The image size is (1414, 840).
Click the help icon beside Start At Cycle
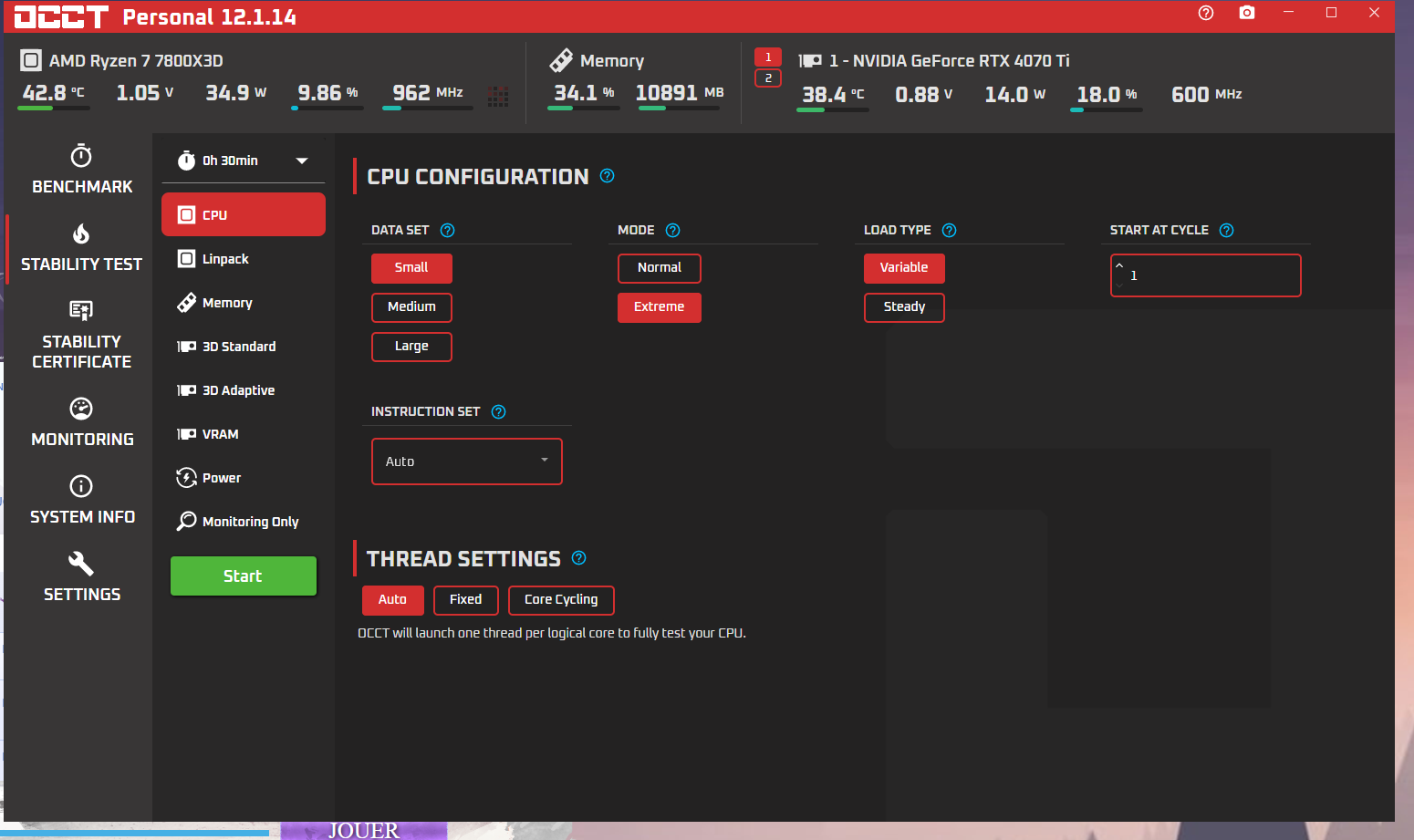click(x=1227, y=231)
